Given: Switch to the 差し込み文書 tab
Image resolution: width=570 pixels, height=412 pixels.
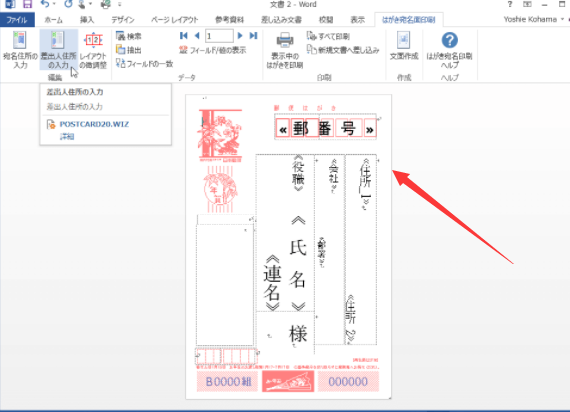Looking at the screenshot, I should 281,20.
